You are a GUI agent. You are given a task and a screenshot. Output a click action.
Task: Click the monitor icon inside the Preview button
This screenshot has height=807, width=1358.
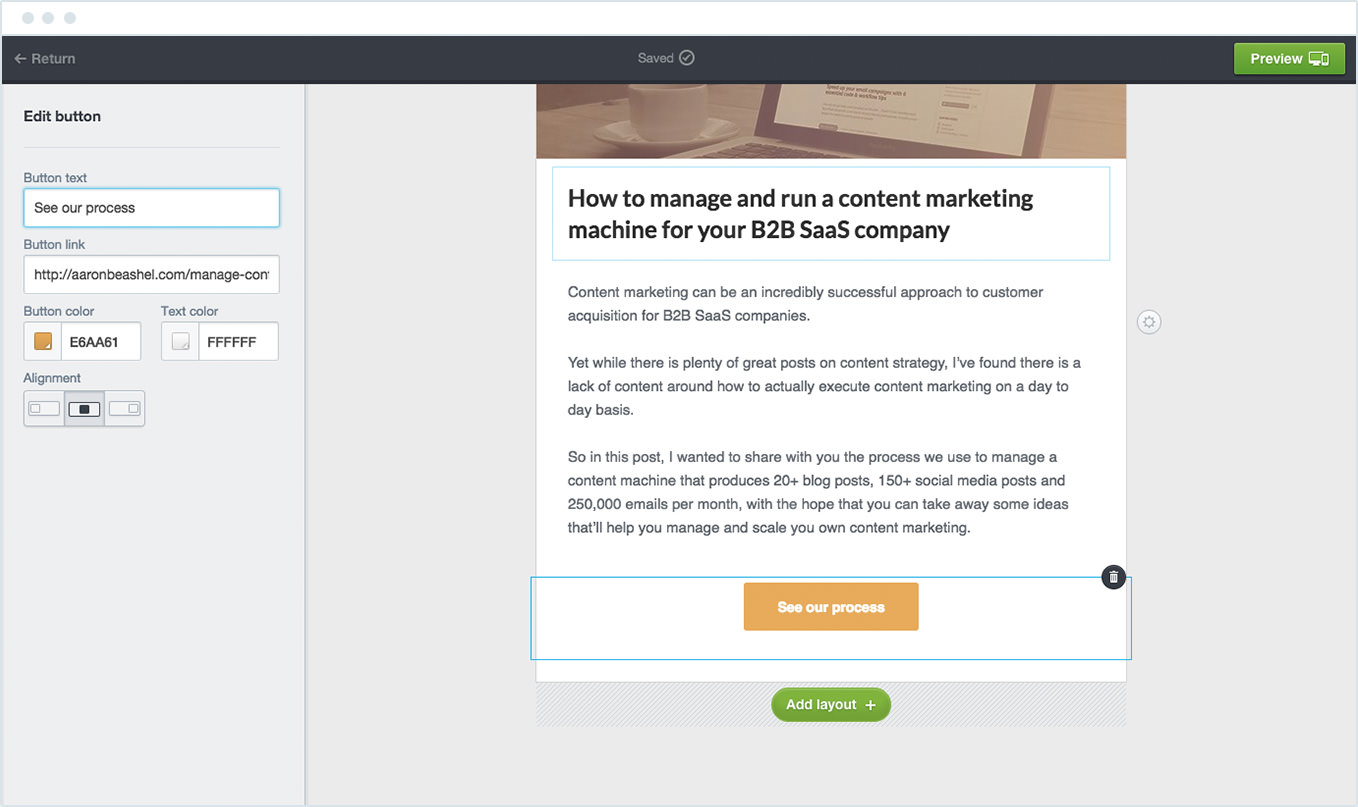coord(1317,58)
